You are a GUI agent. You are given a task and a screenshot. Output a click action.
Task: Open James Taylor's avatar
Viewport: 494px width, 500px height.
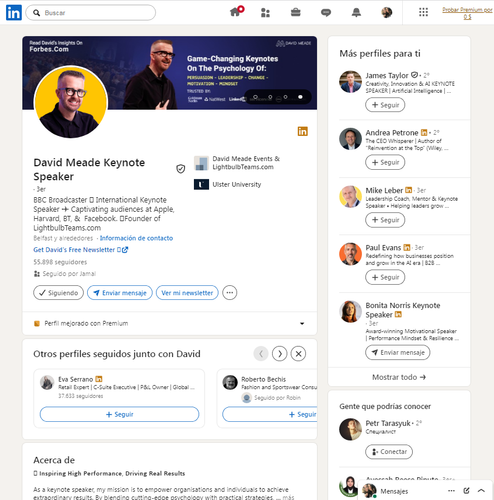(350, 82)
